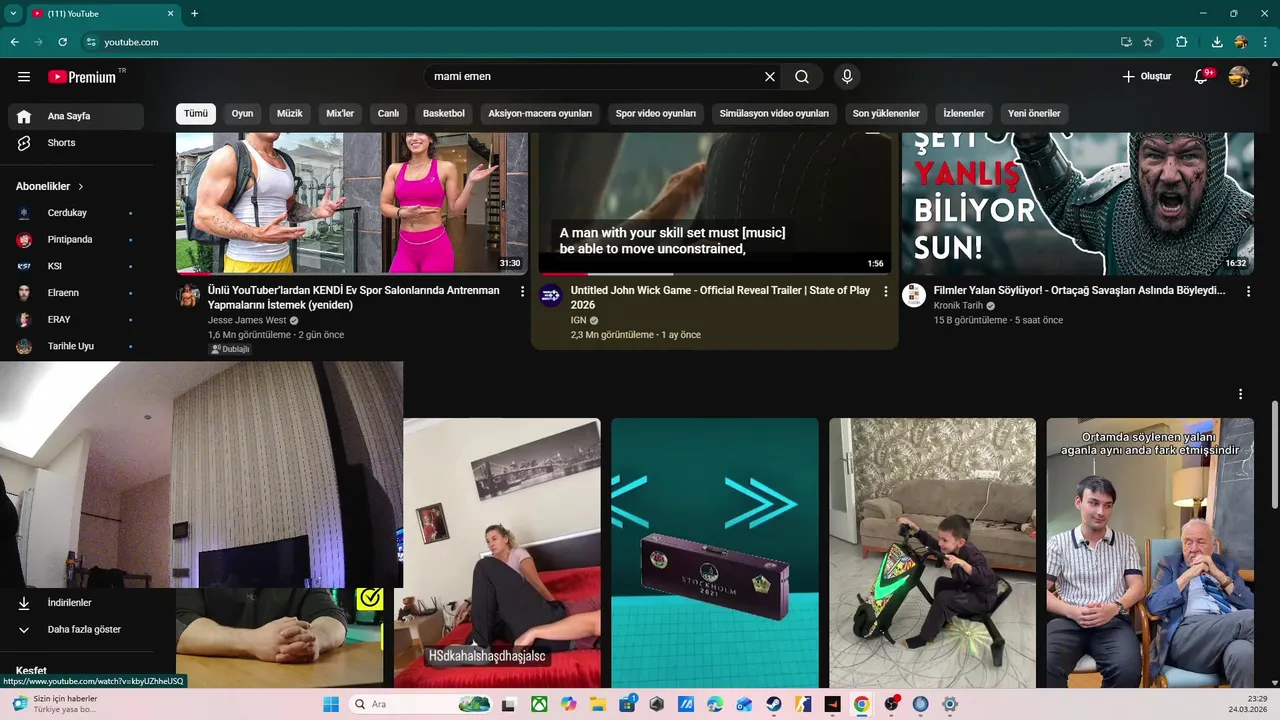Select the İzlenenler chip
The height and width of the screenshot is (720, 1280).
point(964,113)
